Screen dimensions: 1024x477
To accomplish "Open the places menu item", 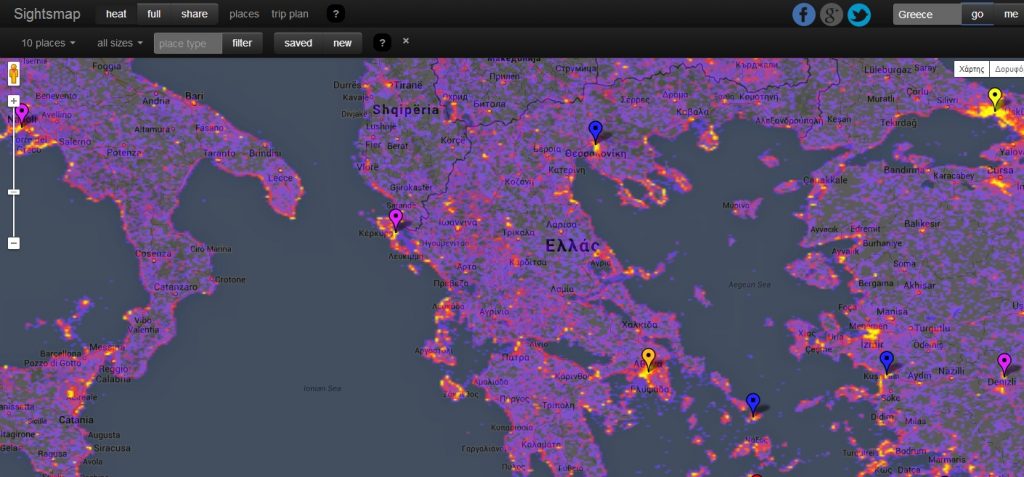I will (244, 14).
